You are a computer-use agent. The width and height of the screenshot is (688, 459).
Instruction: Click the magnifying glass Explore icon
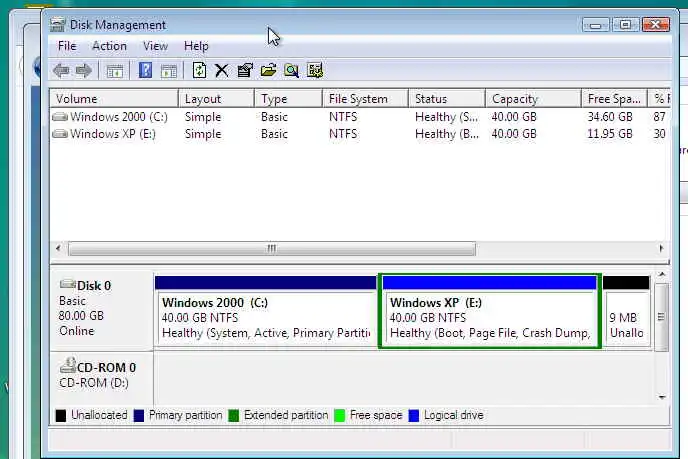(x=291, y=70)
